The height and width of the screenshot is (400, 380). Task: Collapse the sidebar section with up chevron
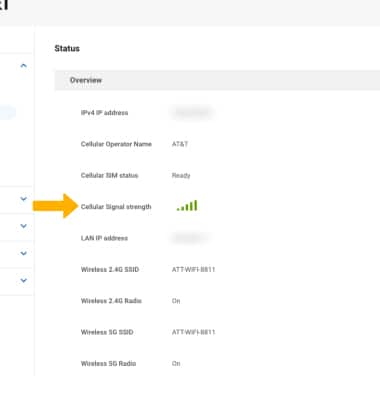(23, 65)
